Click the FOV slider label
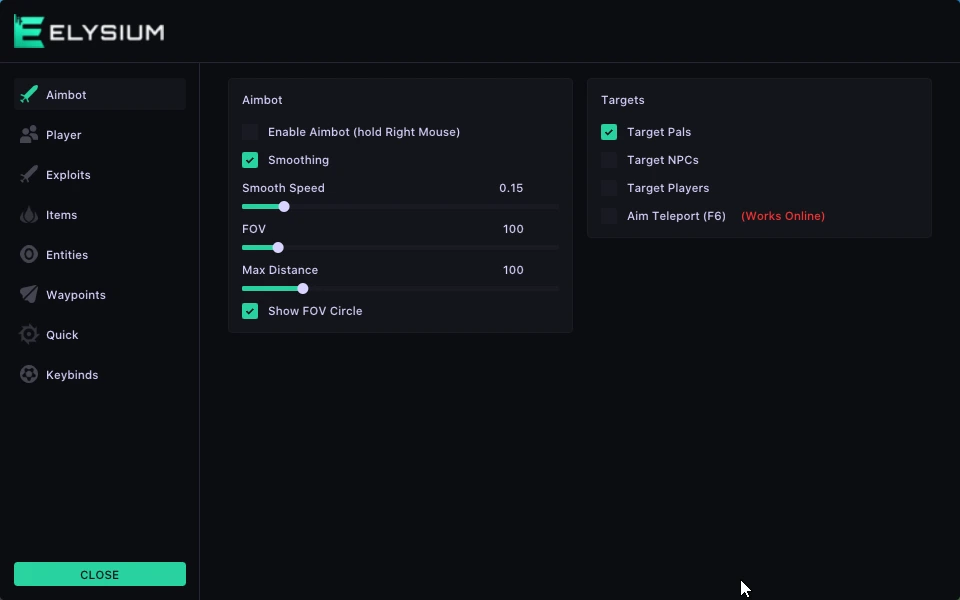Viewport: 960px width, 600px height. [x=253, y=229]
